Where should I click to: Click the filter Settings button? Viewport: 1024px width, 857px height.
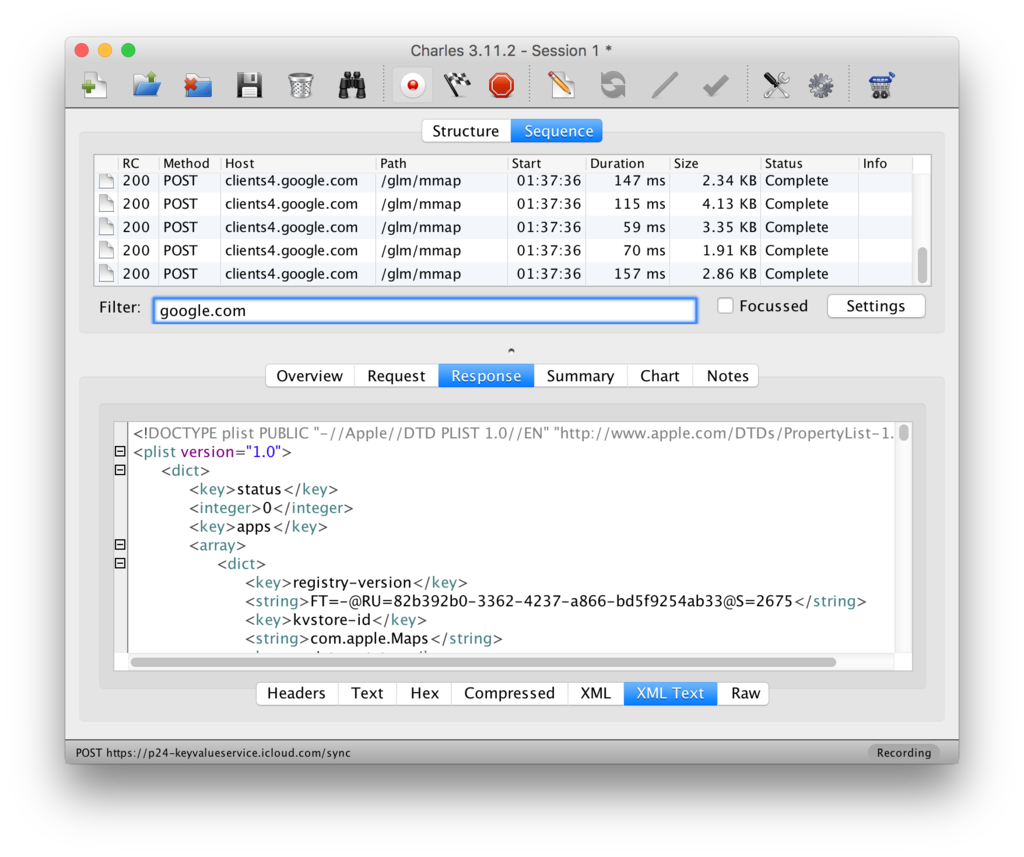click(x=876, y=306)
